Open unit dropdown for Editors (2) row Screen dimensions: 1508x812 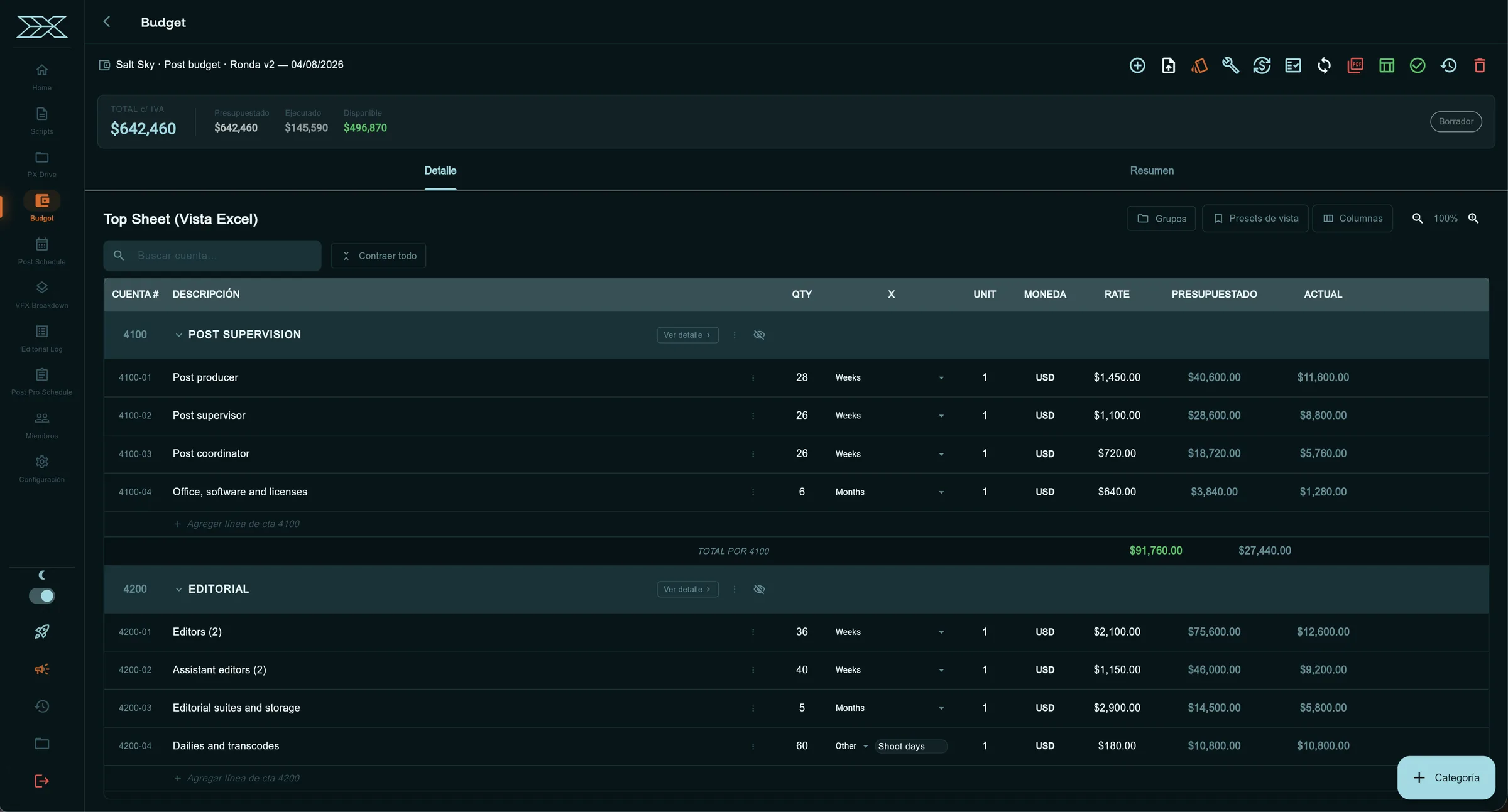tap(890, 632)
